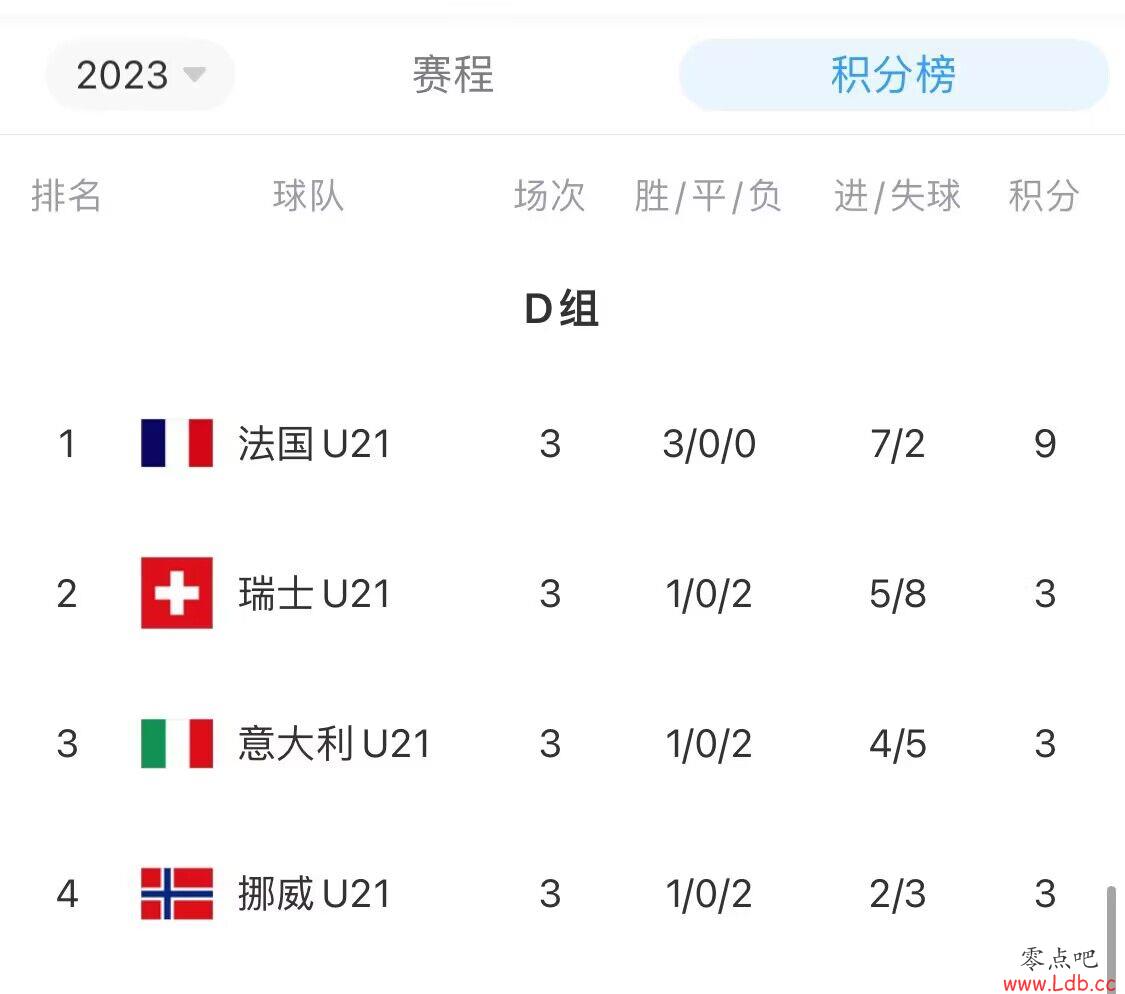Image resolution: width=1125 pixels, height=994 pixels.
Task: Click the 排名 column header
Action: pyautogui.click(x=66, y=195)
